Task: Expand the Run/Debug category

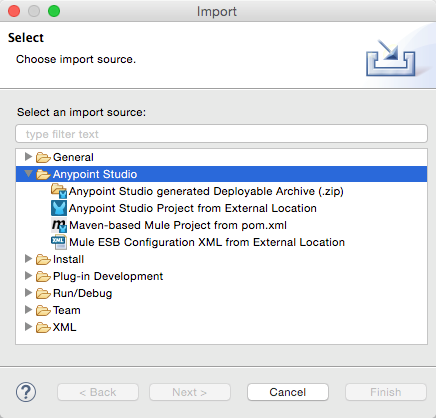Action: pyautogui.click(x=28, y=293)
